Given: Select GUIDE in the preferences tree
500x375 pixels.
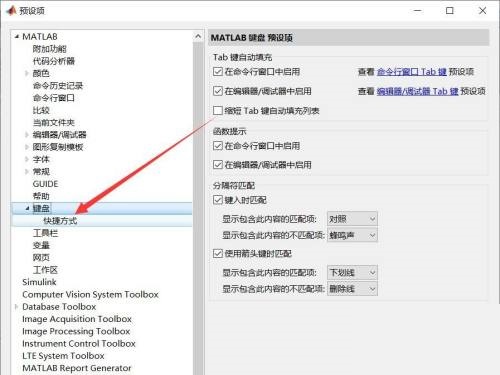Looking at the screenshot, I should [x=45, y=184].
